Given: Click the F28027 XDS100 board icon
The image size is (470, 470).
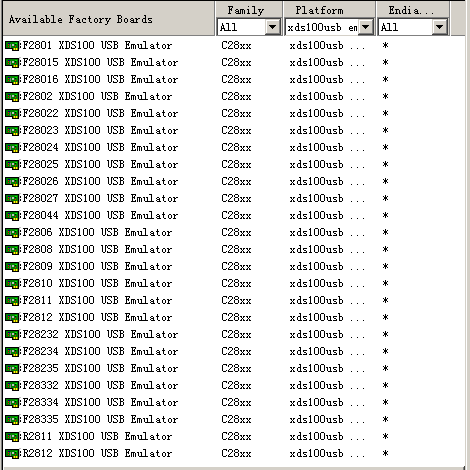Looking at the screenshot, I should pos(12,198).
